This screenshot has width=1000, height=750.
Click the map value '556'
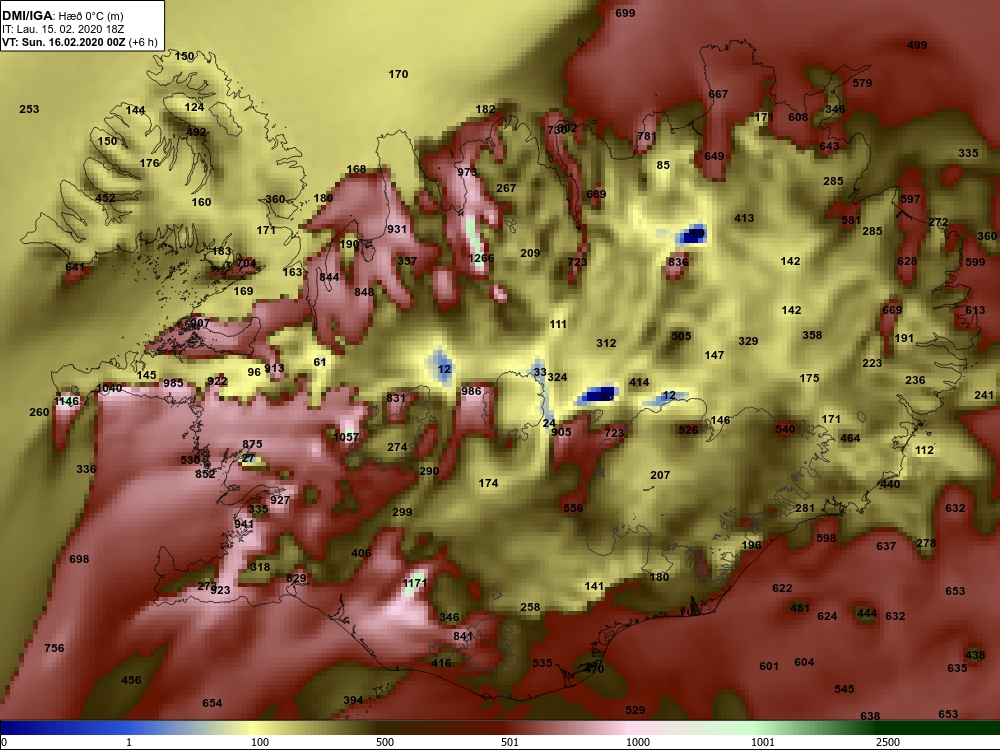(573, 508)
